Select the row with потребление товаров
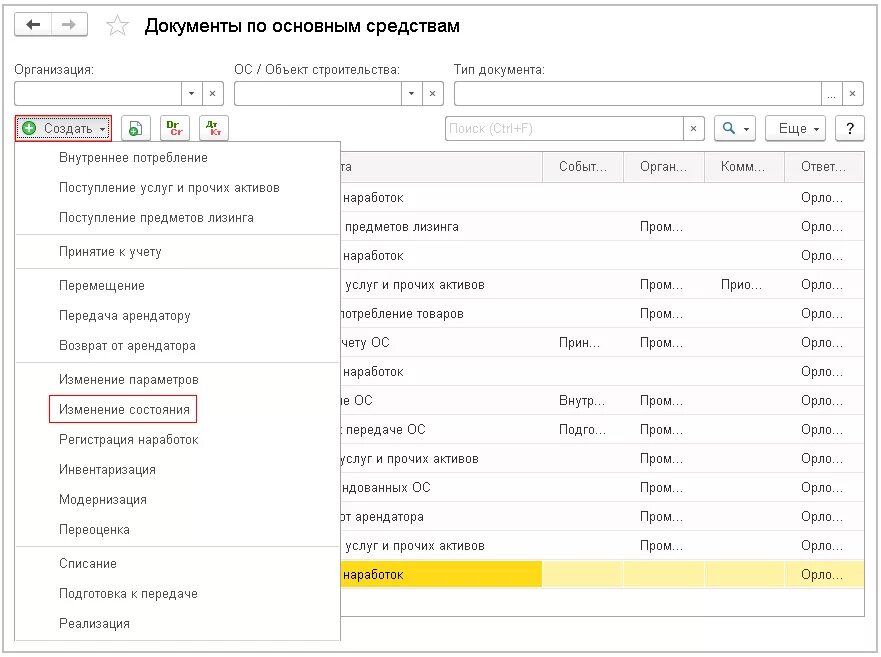Viewport: 881px width, 657px height. click(x=602, y=314)
